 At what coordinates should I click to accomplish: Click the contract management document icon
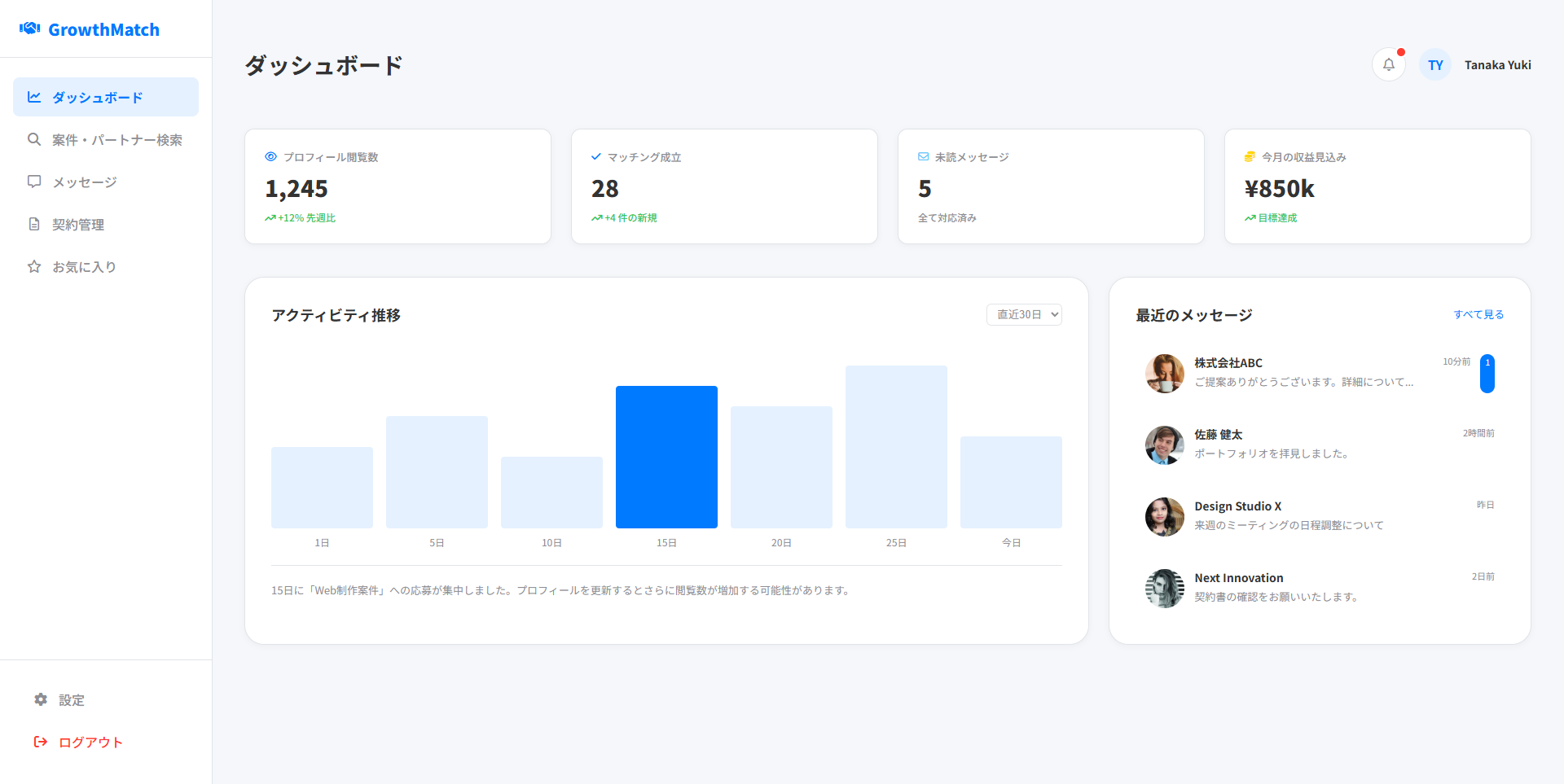click(34, 224)
